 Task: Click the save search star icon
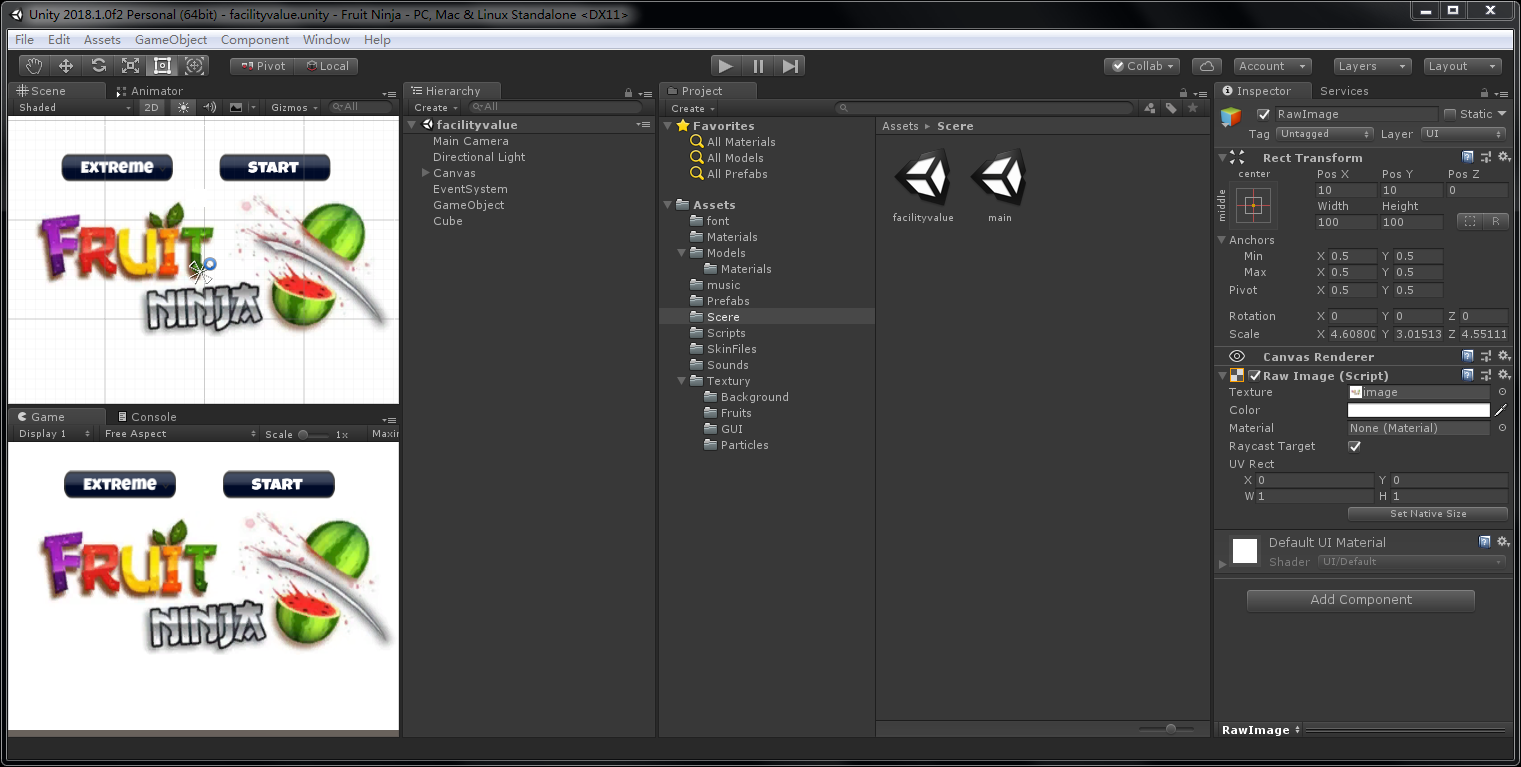(x=1192, y=108)
